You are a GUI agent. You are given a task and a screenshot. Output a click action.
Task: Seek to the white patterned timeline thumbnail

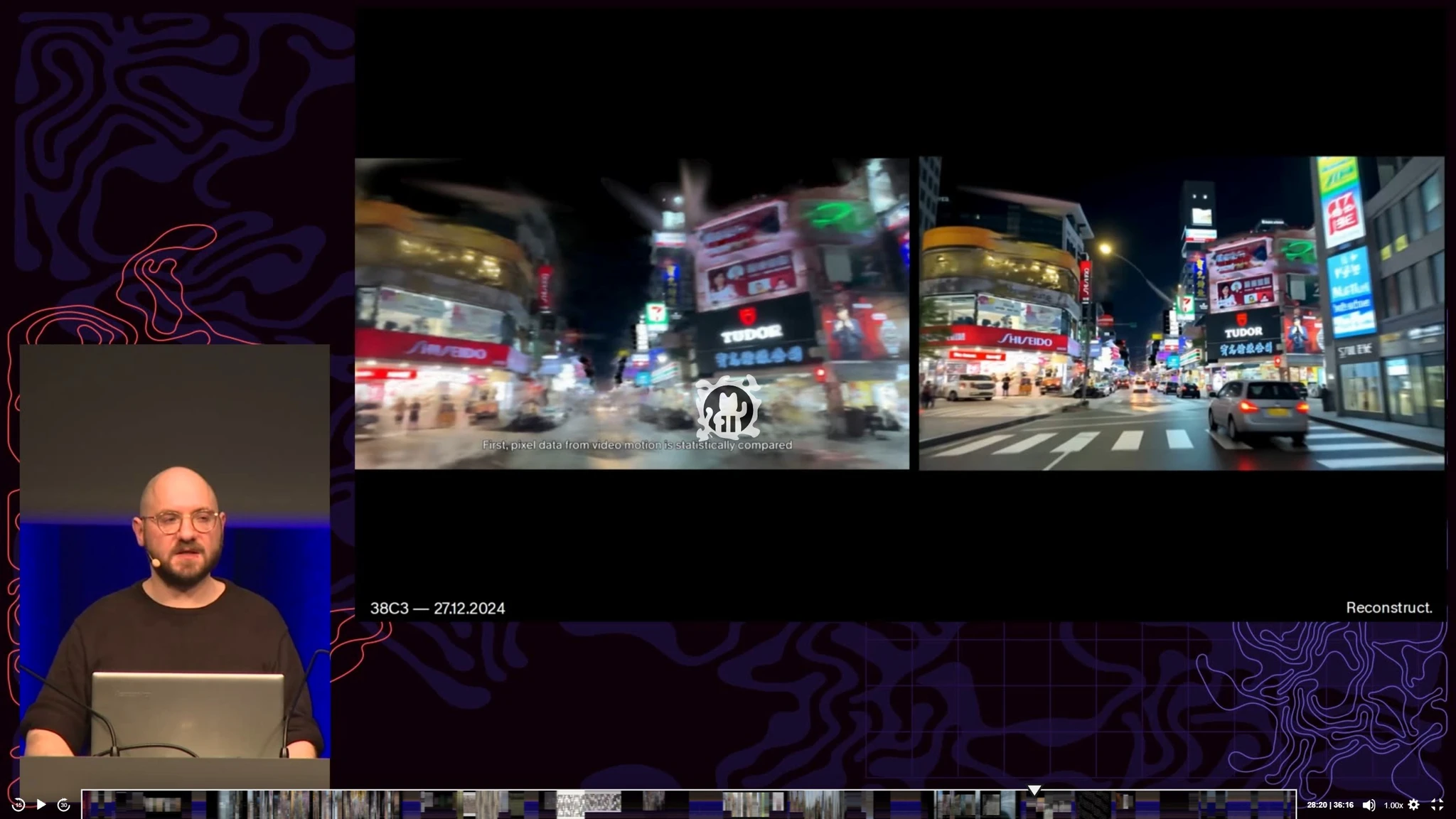(x=588, y=805)
